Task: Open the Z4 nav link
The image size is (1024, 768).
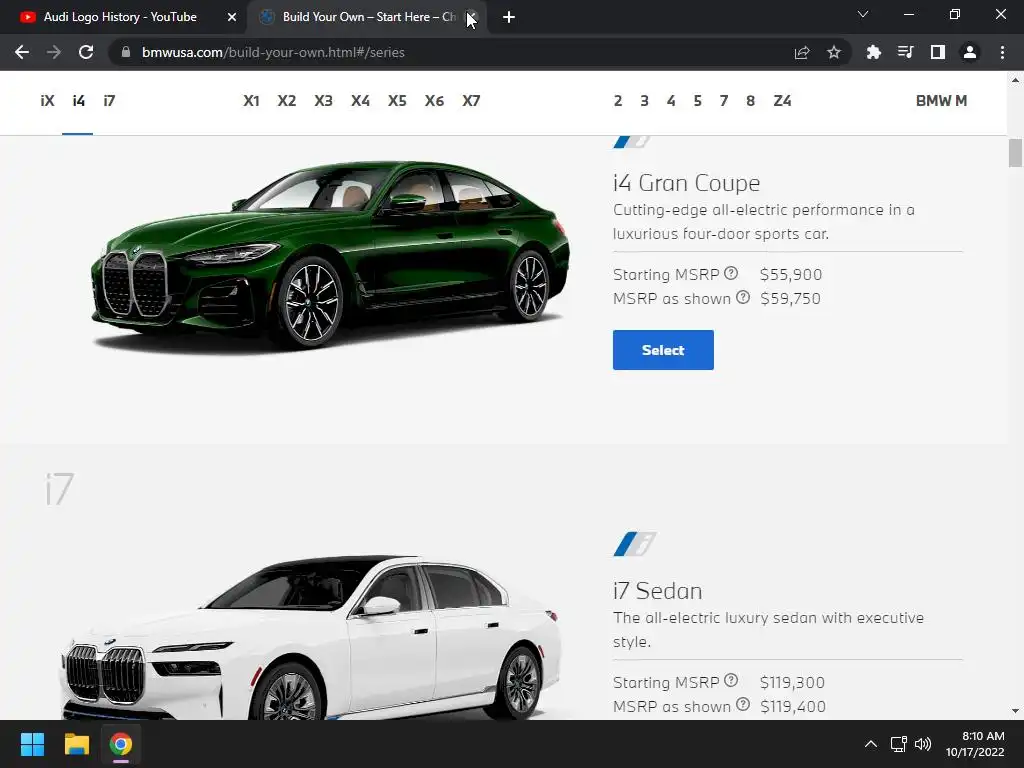Action: pos(782,101)
